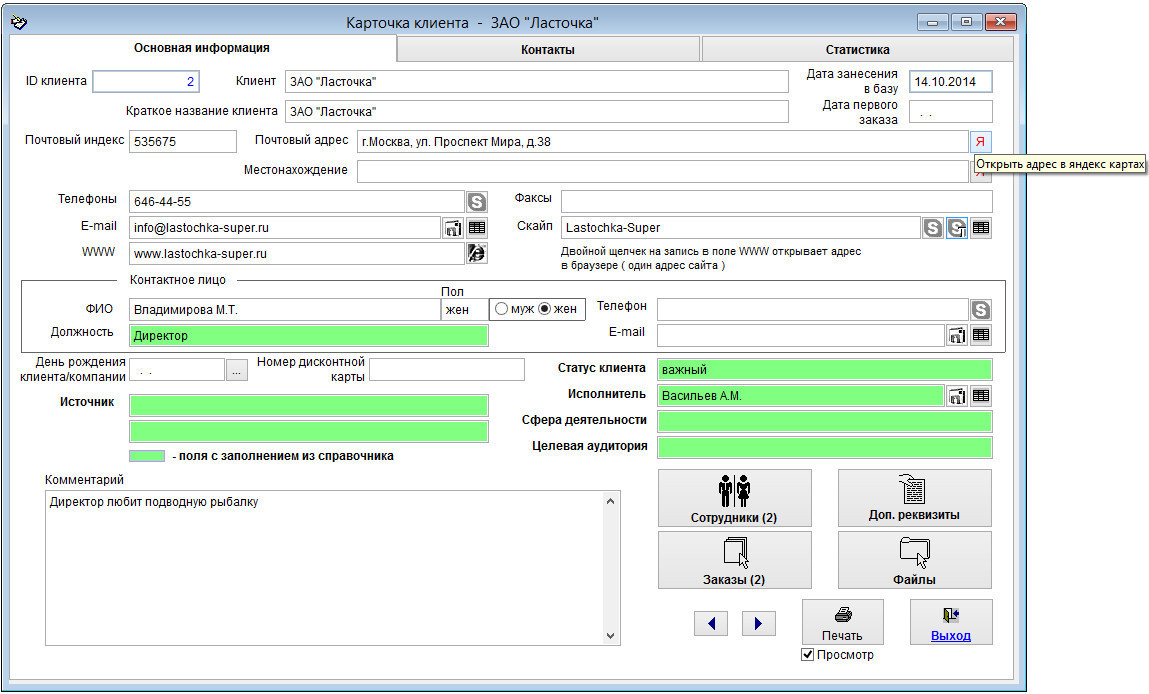Go to next client with right arrow
1149x694 pixels.
[759, 624]
